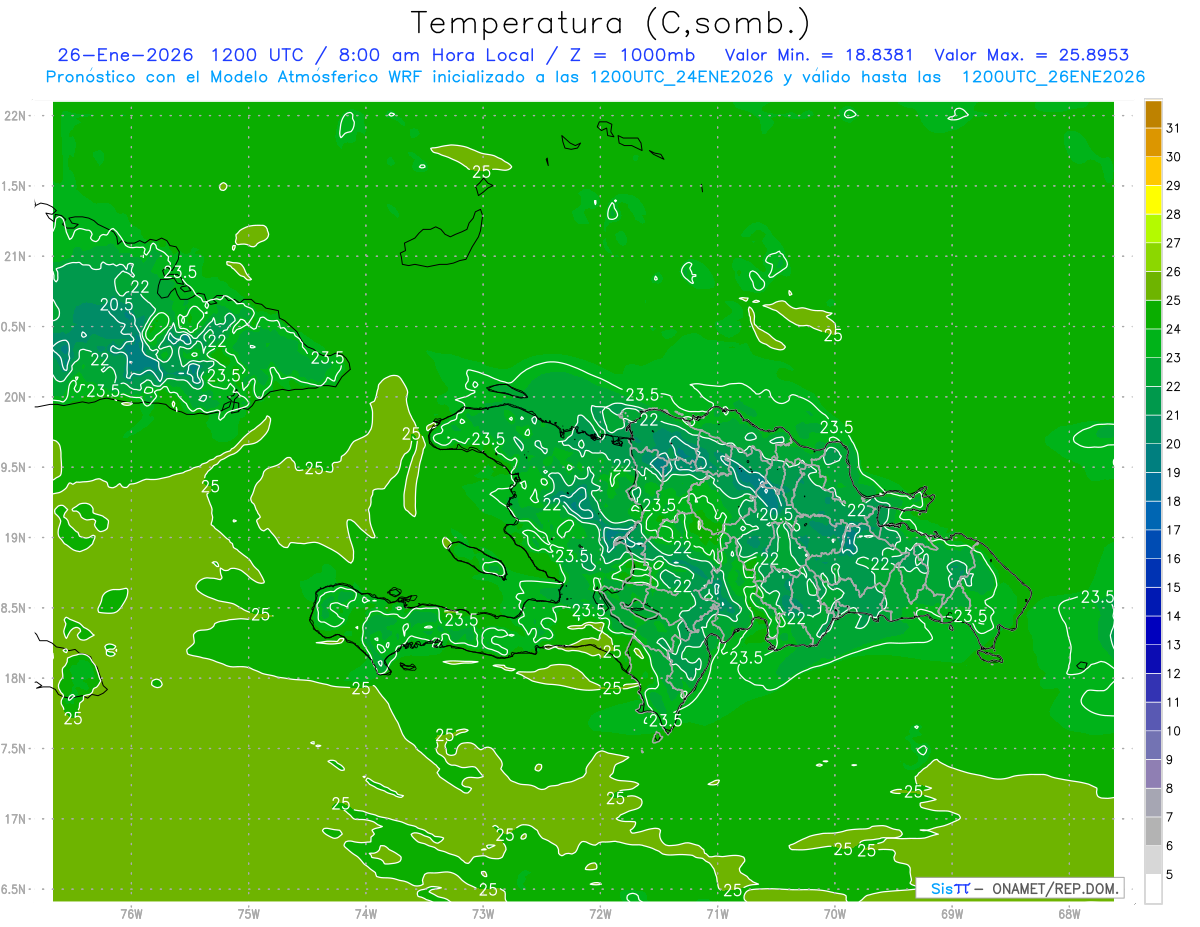Click the "20" value on the color scale
Viewport: 1200px width, 927px height.
point(1174,444)
